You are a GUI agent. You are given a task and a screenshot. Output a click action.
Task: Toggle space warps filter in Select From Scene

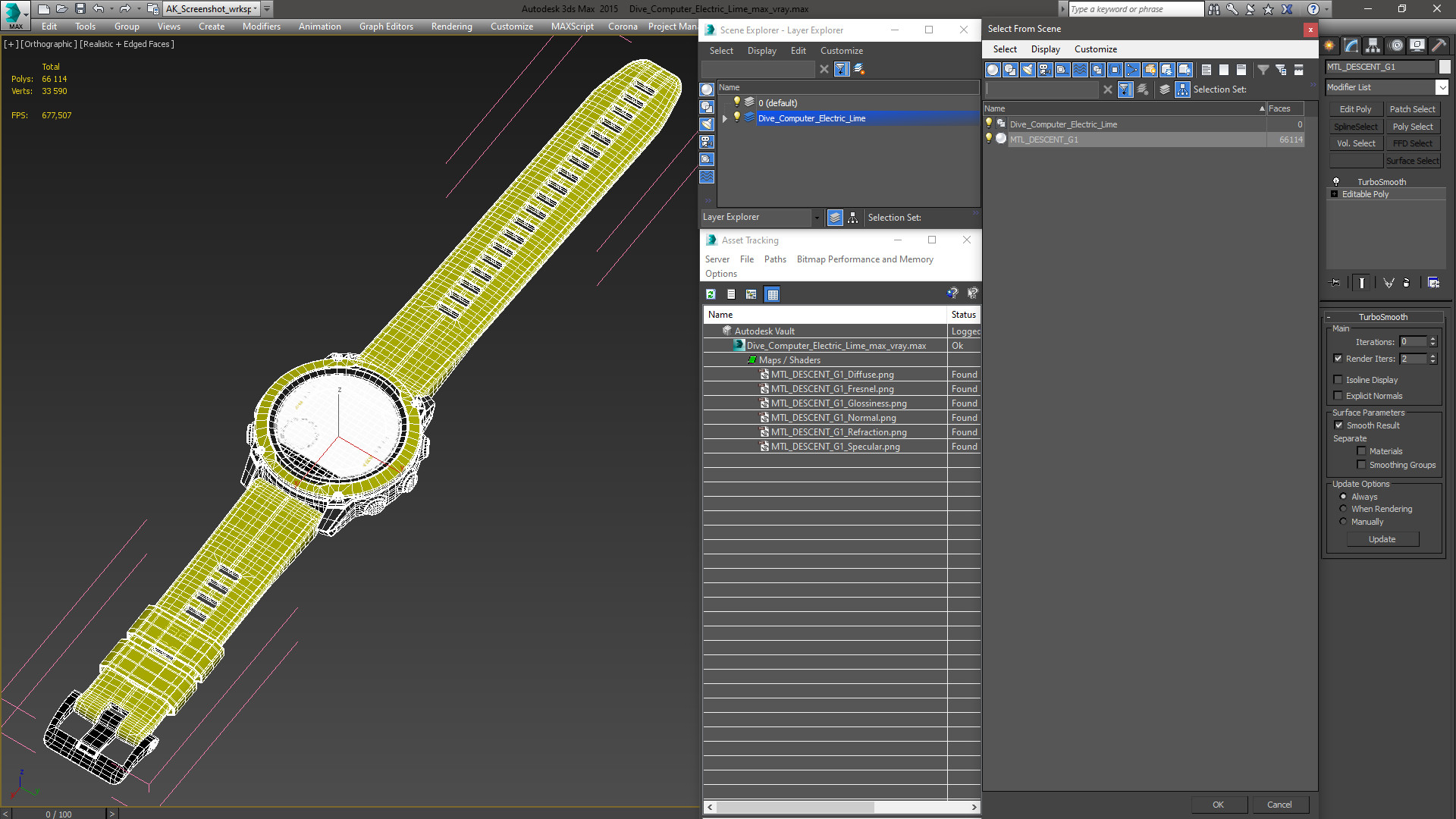[x=1080, y=70]
